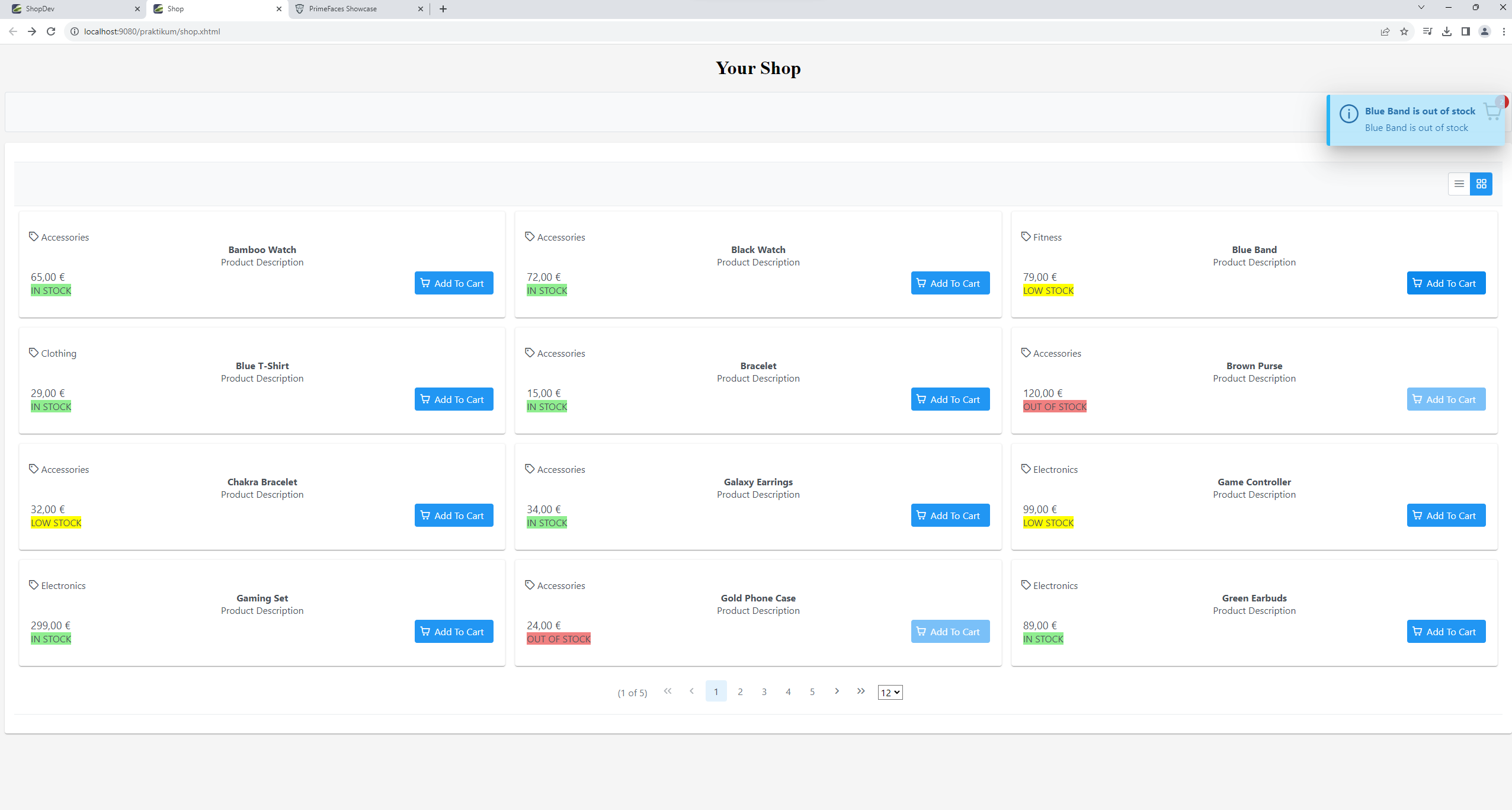This screenshot has height=810, width=1512.
Task: Select the active Shop browser tab
Action: [216, 9]
